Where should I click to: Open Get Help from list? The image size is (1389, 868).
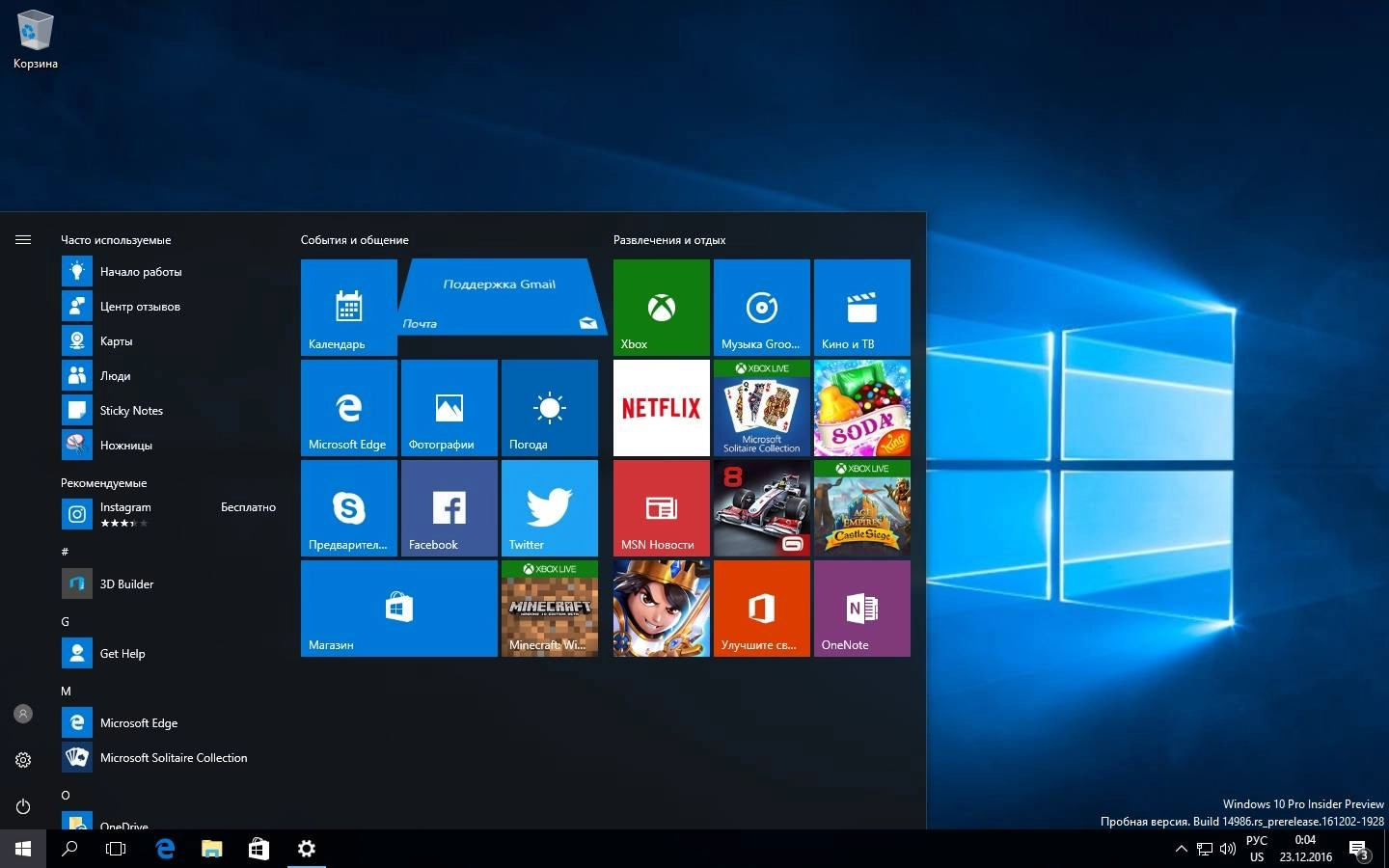pos(170,654)
